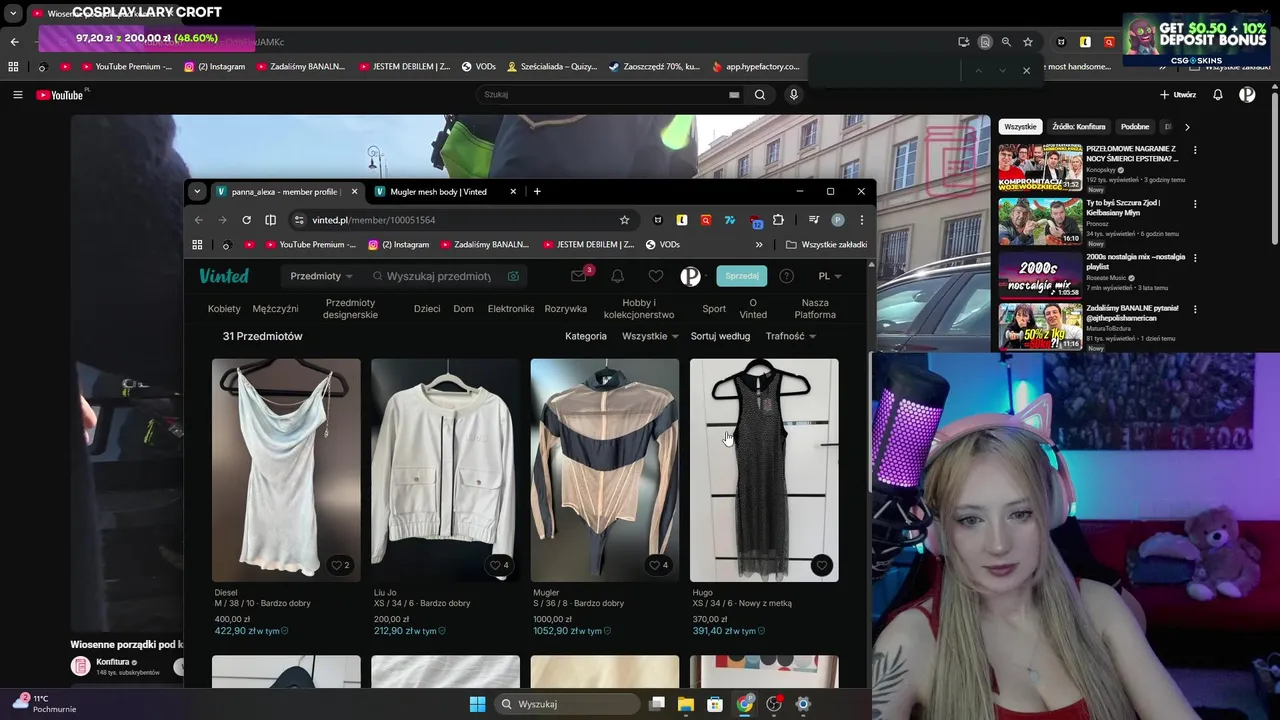This screenshot has width=1280, height=720.
Task: Open Sport category menu
Action: click(714, 309)
